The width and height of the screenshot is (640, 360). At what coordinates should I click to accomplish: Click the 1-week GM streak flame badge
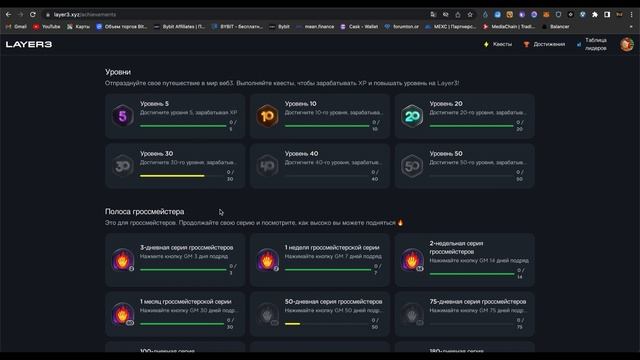[267, 260]
